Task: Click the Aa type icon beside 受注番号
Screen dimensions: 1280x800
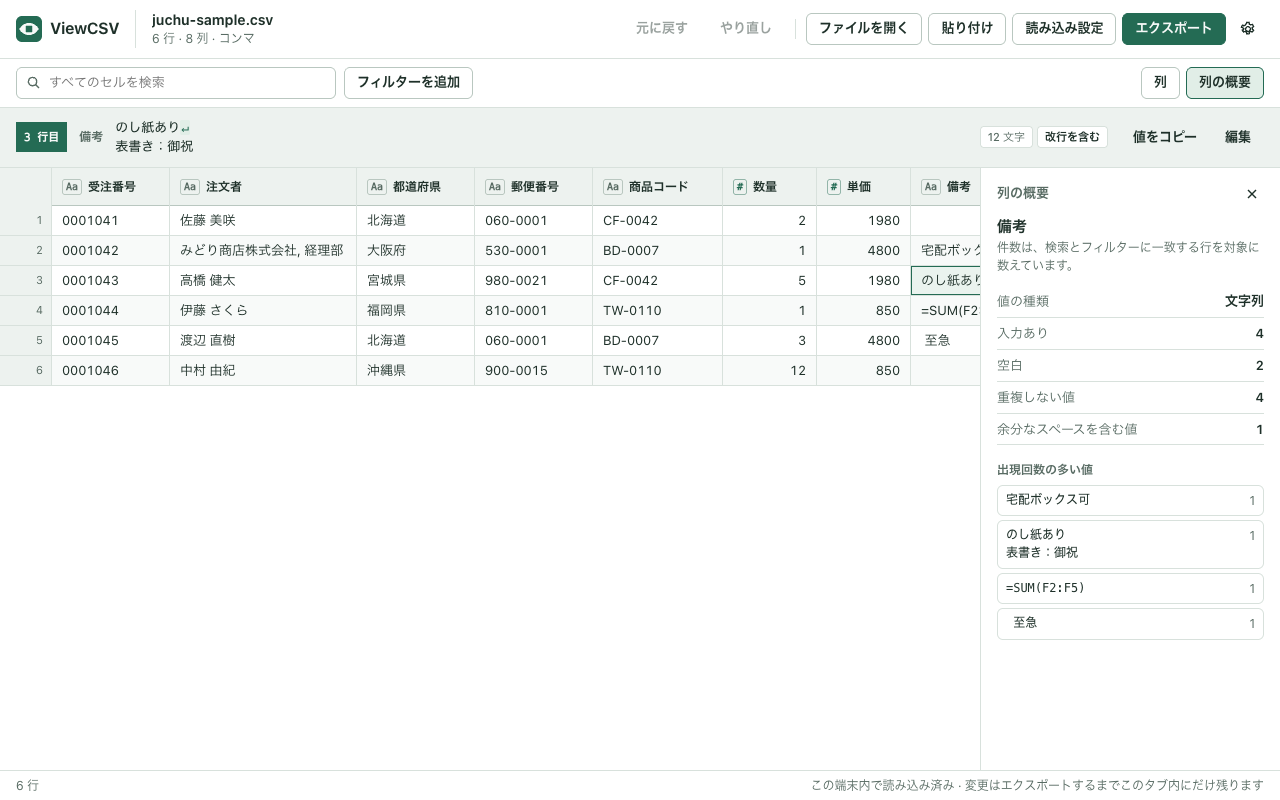Action: 72,187
